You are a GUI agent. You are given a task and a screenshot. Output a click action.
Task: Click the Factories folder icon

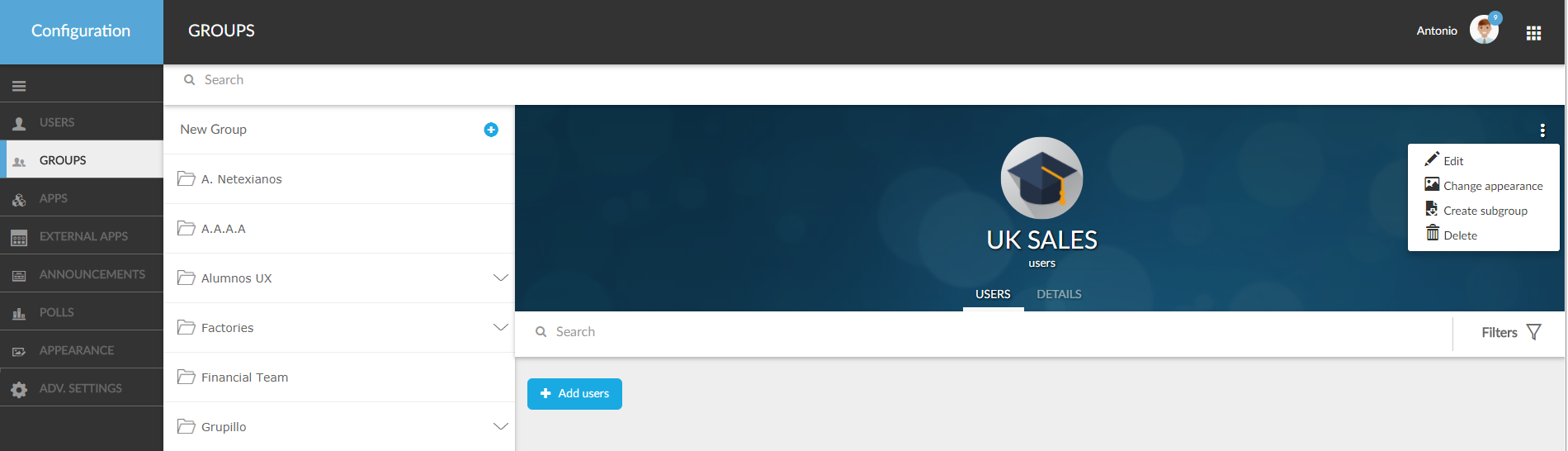point(187,327)
